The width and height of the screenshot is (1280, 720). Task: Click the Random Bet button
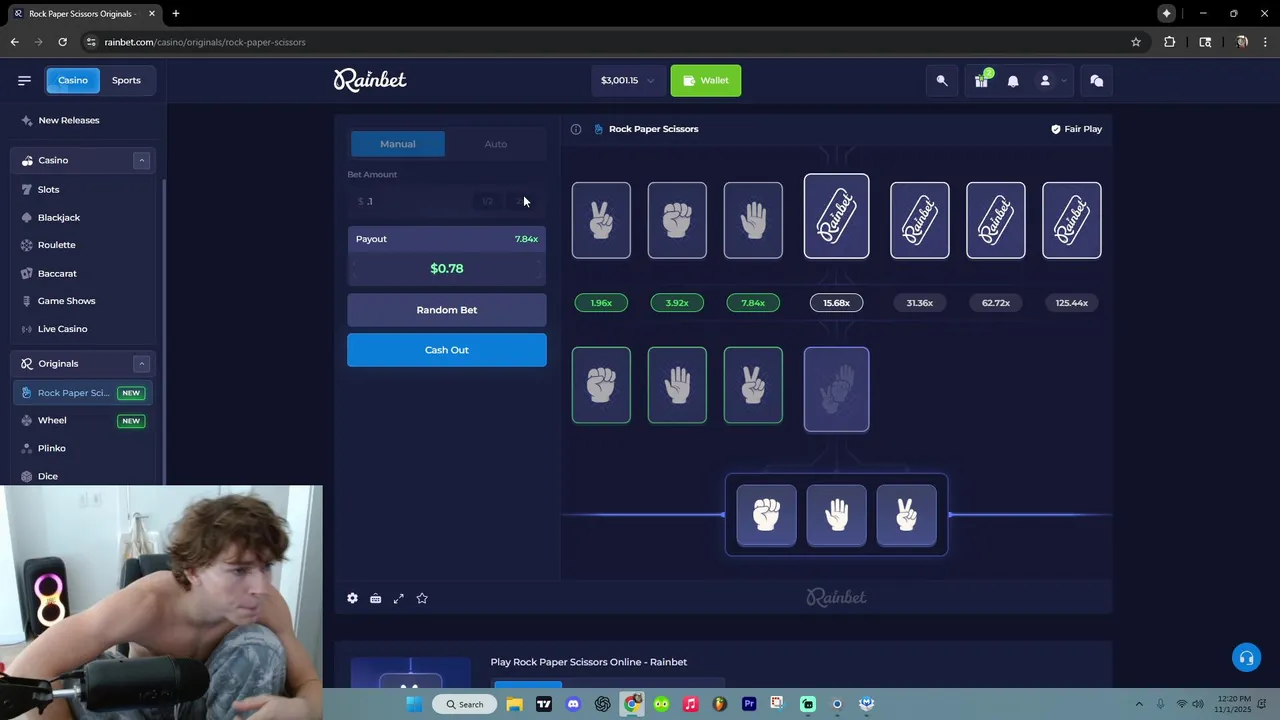pyautogui.click(x=447, y=310)
